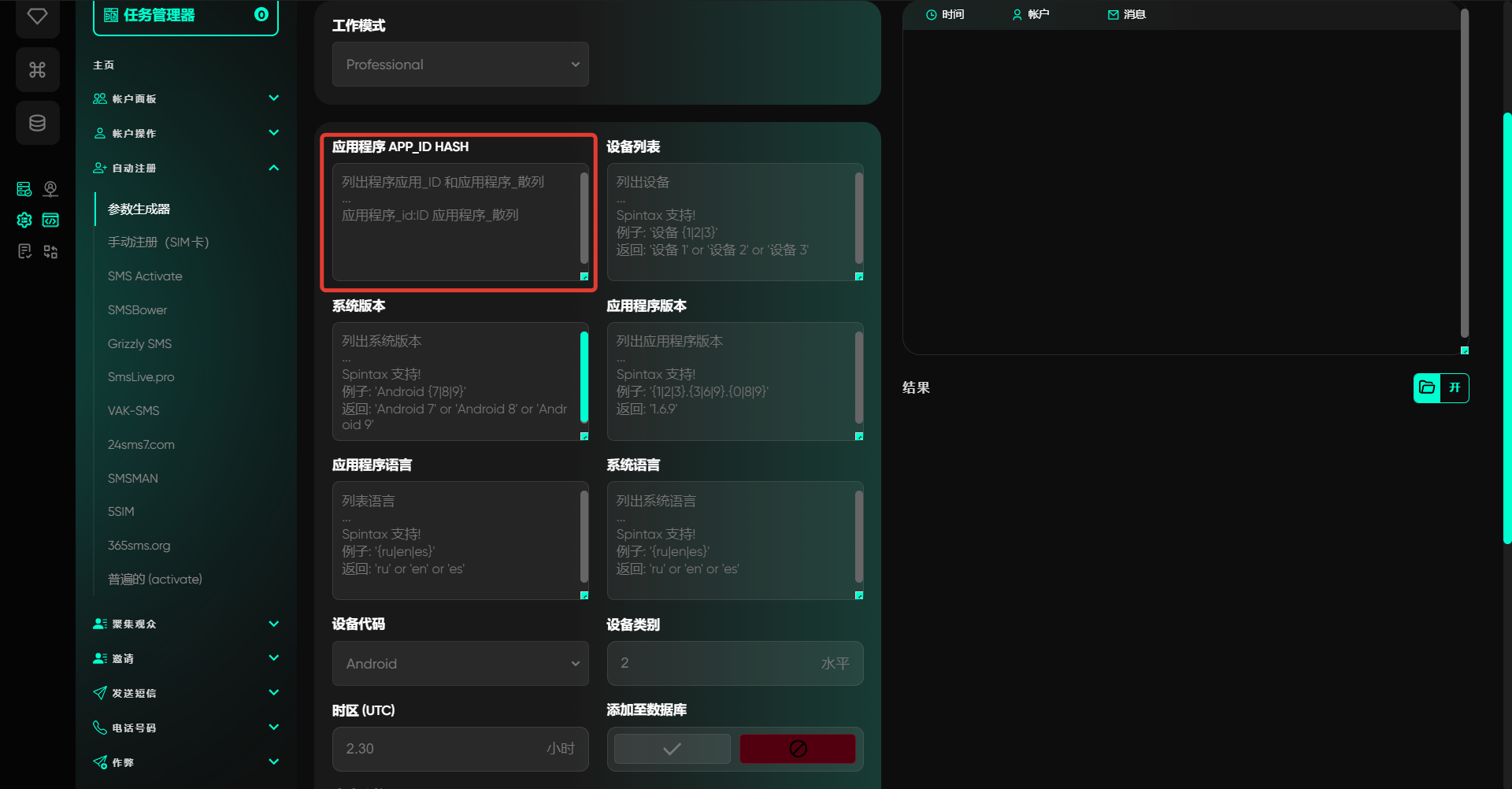Click the server-with-checkmark icon
Image resolution: width=1512 pixels, height=789 pixels.
point(24,189)
